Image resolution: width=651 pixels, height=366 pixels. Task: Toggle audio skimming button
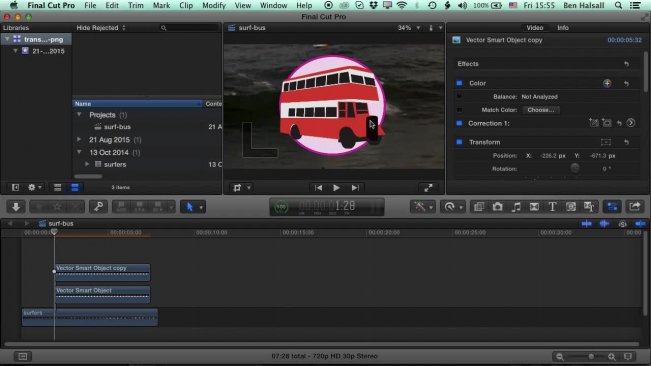click(x=604, y=224)
